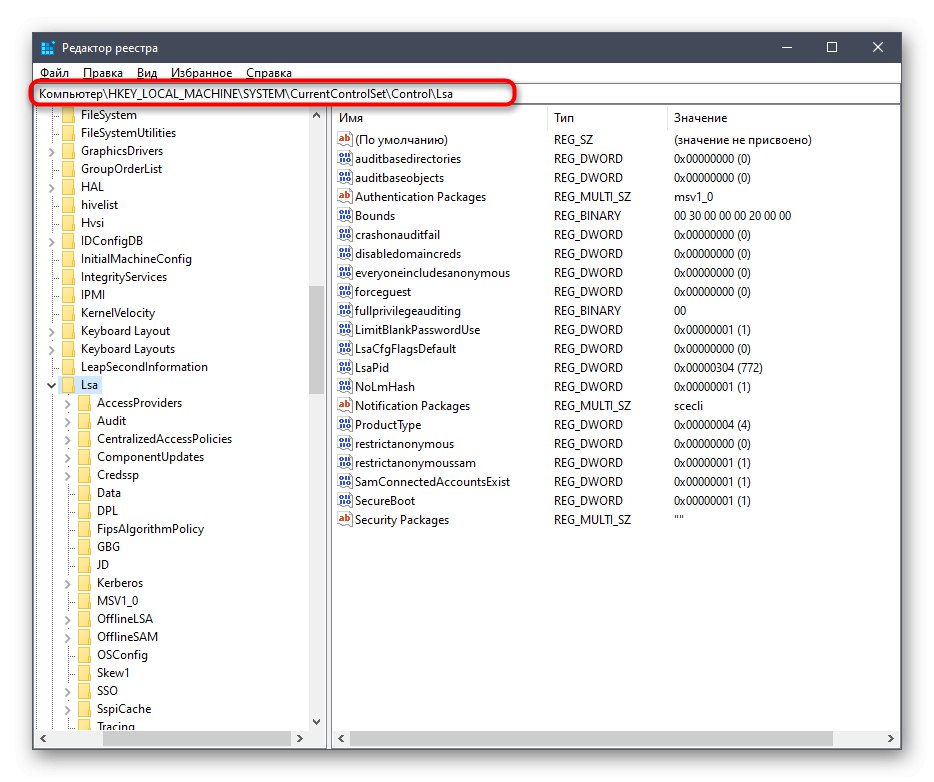Click the string icon of (По умолчанию) value
Screen dimensions: 934x782
click(x=344, y=139)
